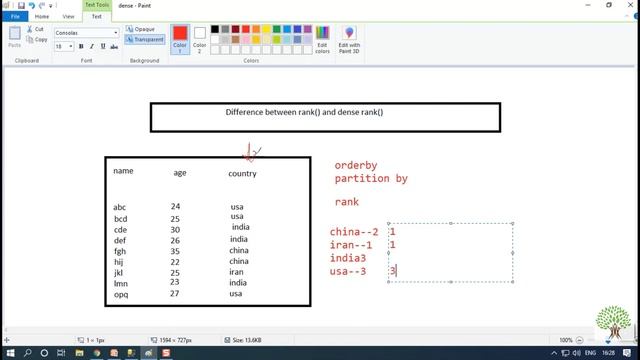Click the 'partition by' red text
640x360 pixels.
pyautogui.click(x=371, y=179)
